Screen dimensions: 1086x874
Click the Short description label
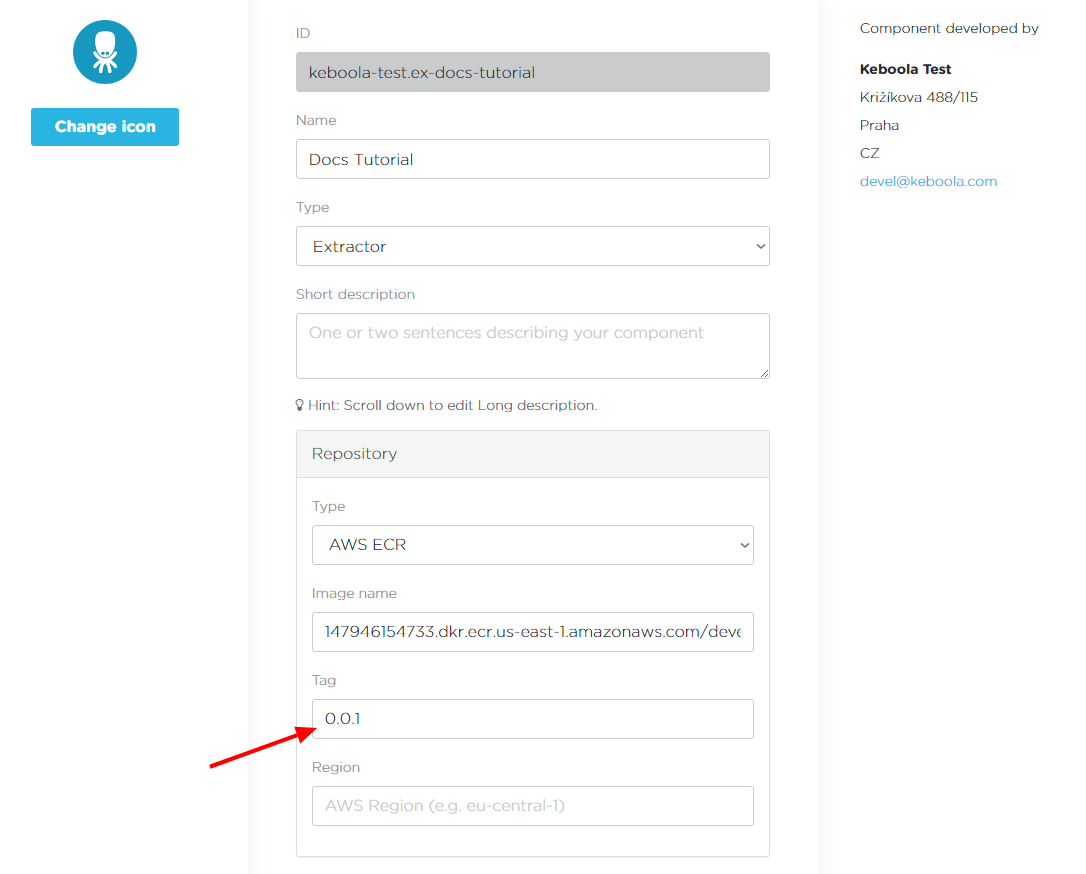(x=355, y=294)
